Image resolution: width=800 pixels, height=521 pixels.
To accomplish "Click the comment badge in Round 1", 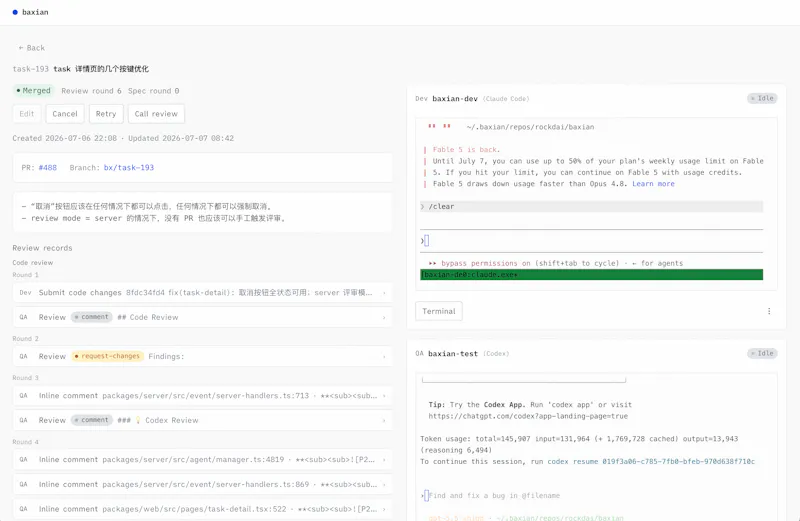I will 91,317.
